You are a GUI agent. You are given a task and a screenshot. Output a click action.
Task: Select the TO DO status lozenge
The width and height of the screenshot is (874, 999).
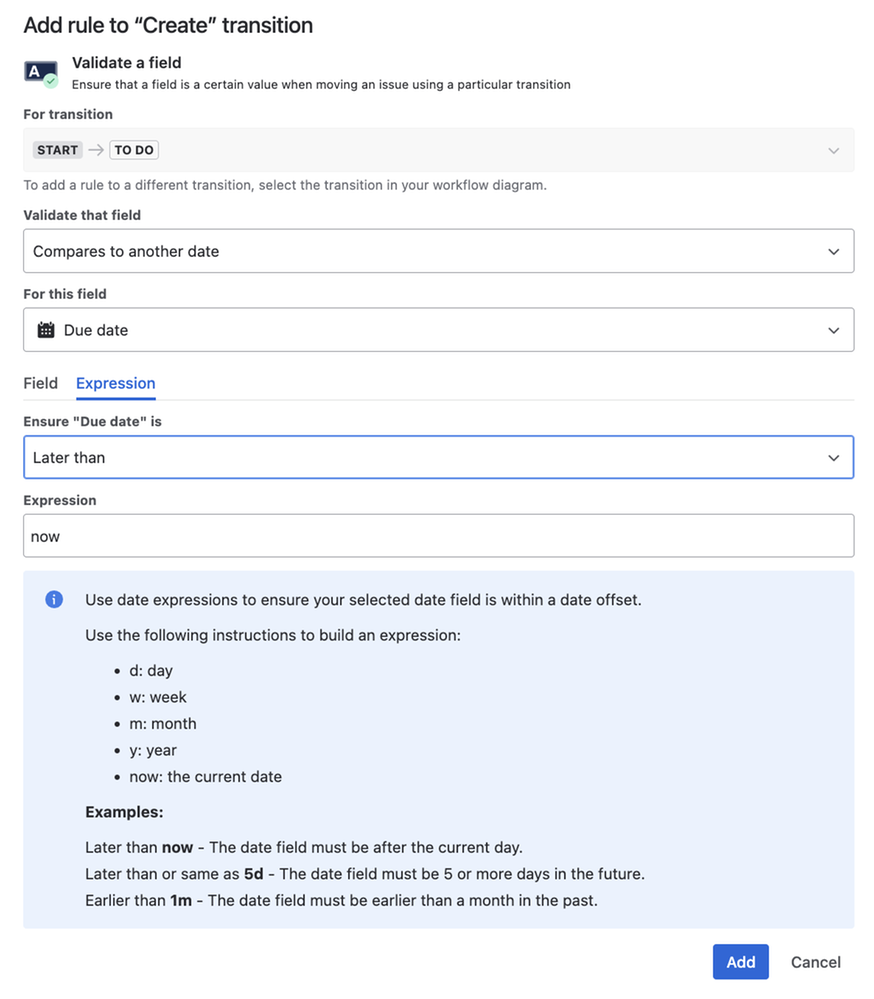[x=134, y=150]
